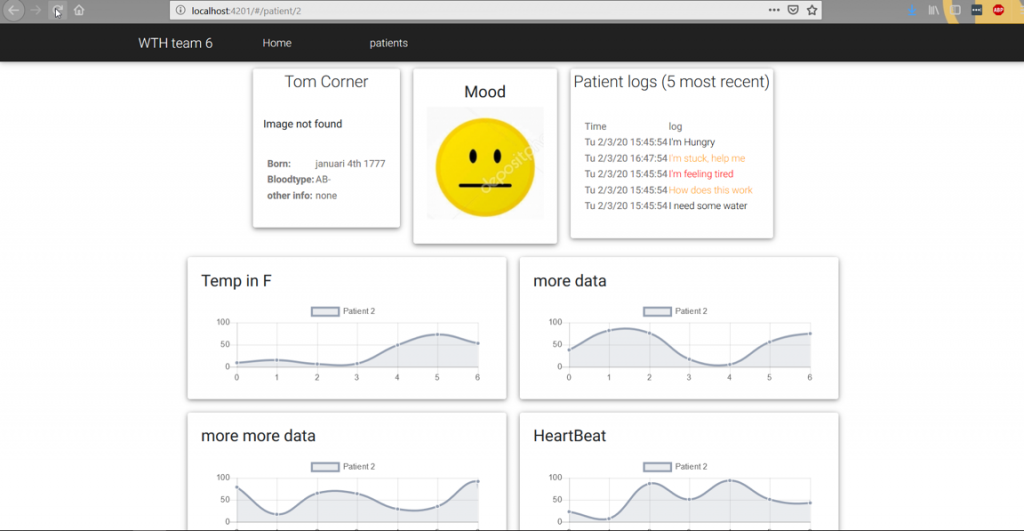Go back with the browser back arrow
Image resolution: width=1024 pixels, height=531 pixels.
click(13, 10)
